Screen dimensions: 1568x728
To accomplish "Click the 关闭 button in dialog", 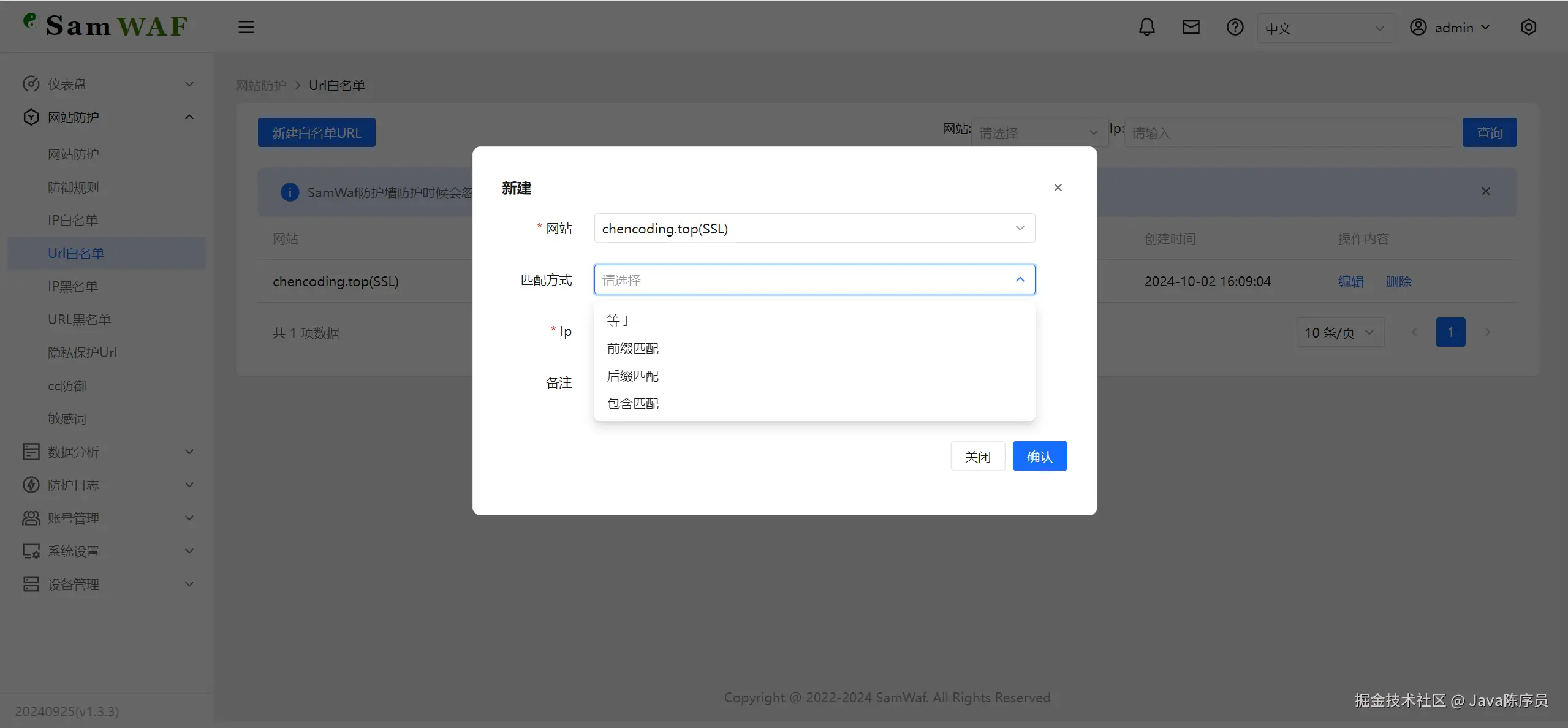I will click(x=977, y=457).
